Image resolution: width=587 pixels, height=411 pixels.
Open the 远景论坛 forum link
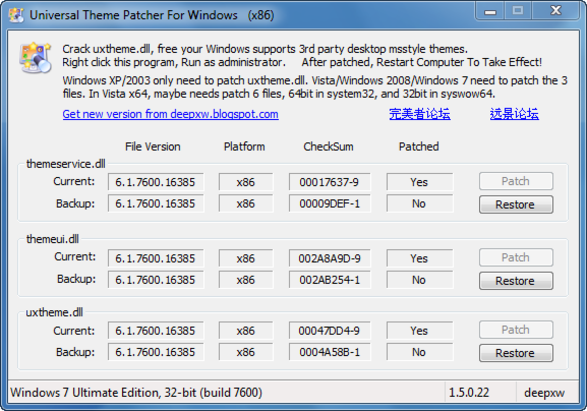pos(514,114)
